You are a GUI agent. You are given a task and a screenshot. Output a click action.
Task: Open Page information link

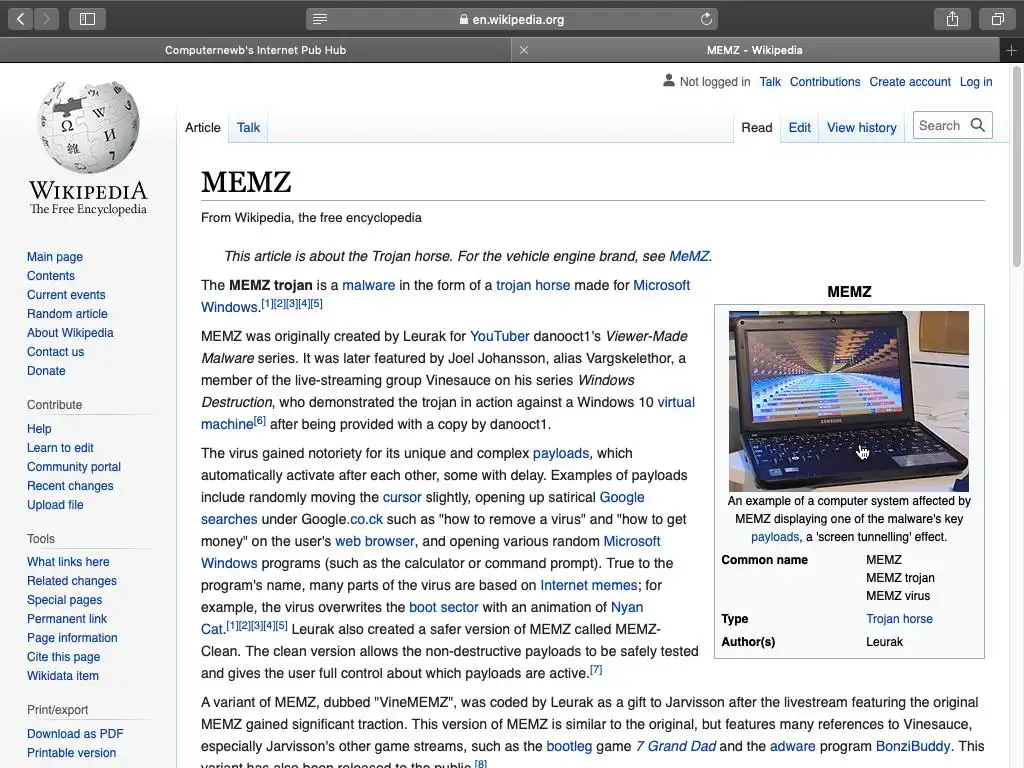point(72,637)
